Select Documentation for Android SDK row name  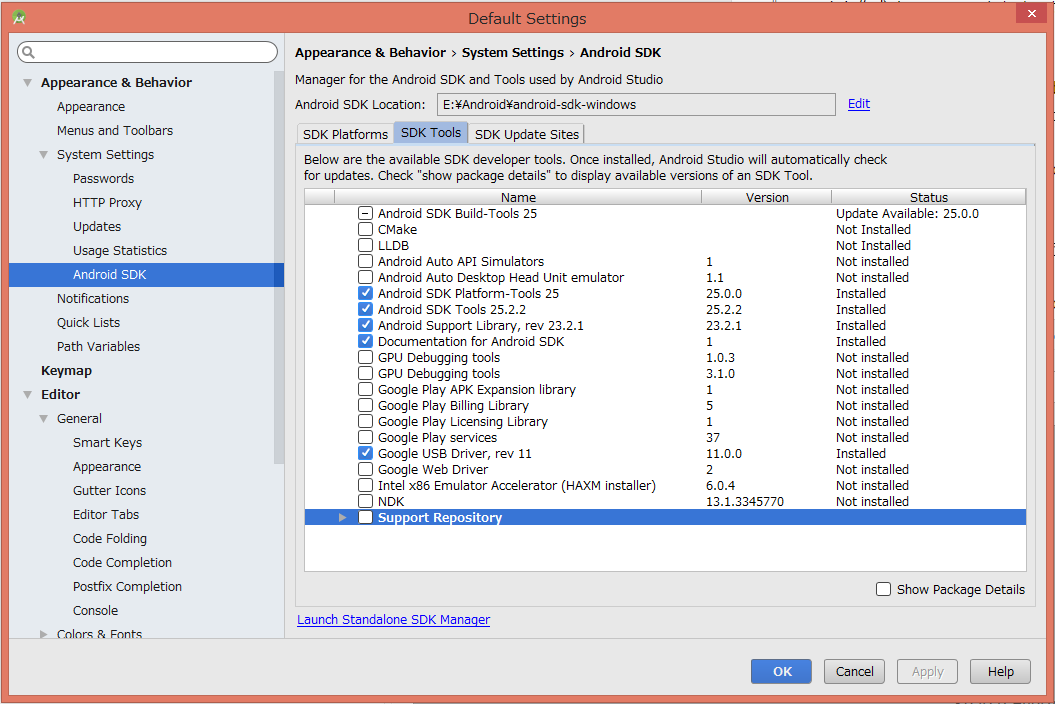(471, 341)
